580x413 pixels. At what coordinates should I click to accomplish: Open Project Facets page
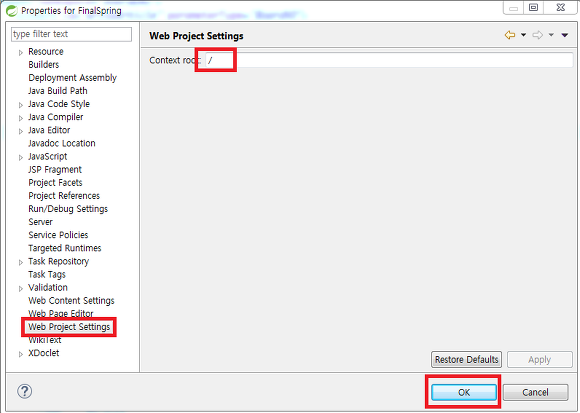[55, 183]
